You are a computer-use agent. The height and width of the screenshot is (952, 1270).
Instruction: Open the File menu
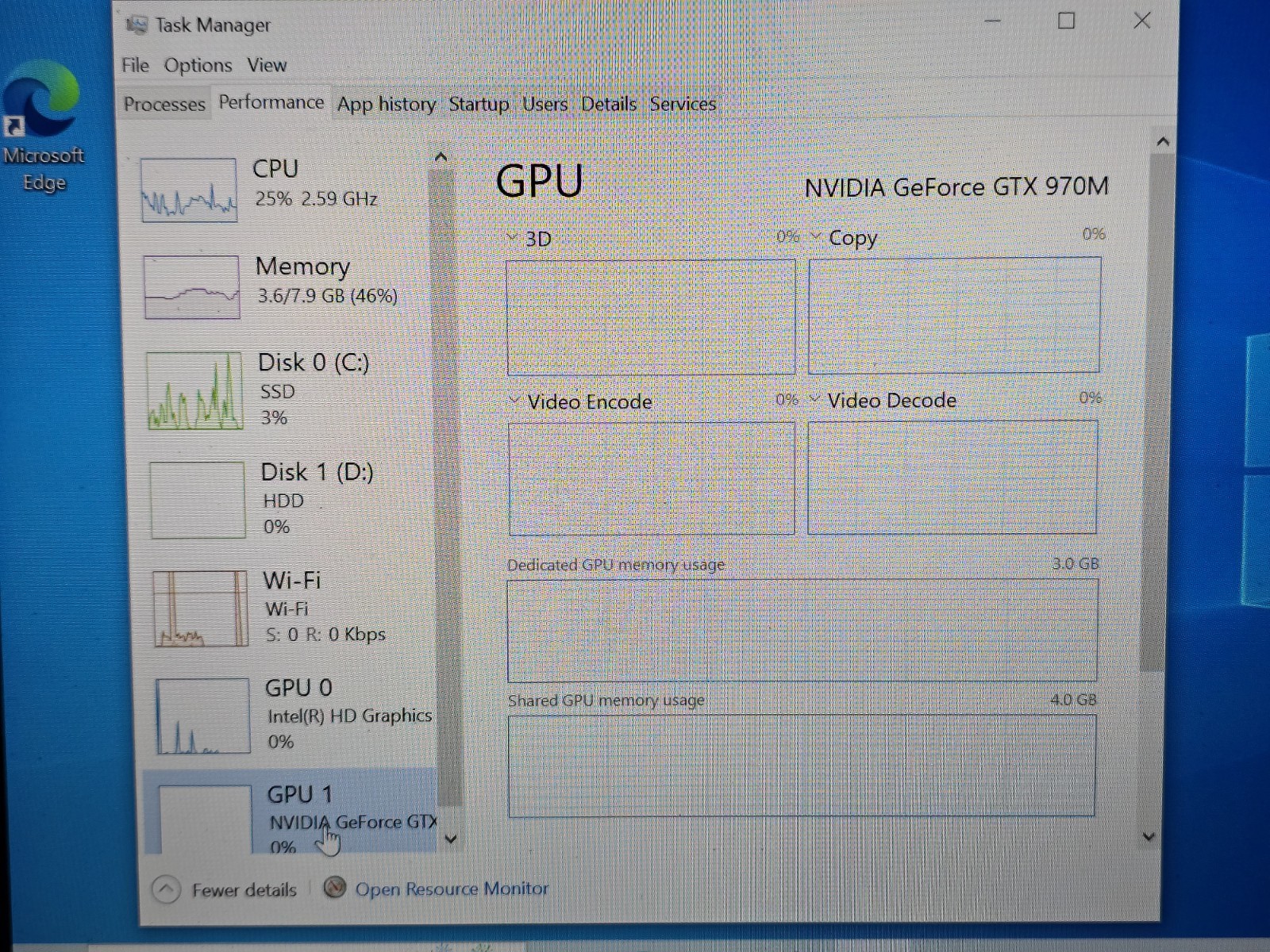point(135,65)
